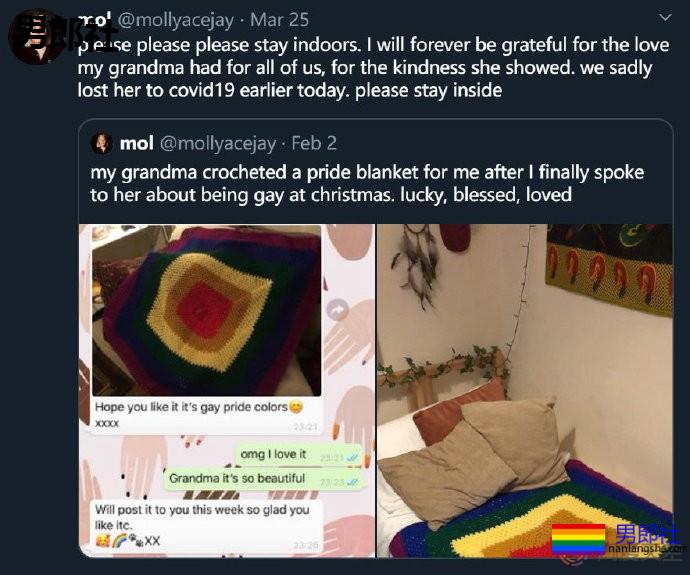The height and width of the screenshot is (575, 690).
Task: Open the quoted tweet's small mol avatar
Action: [102, 143]
